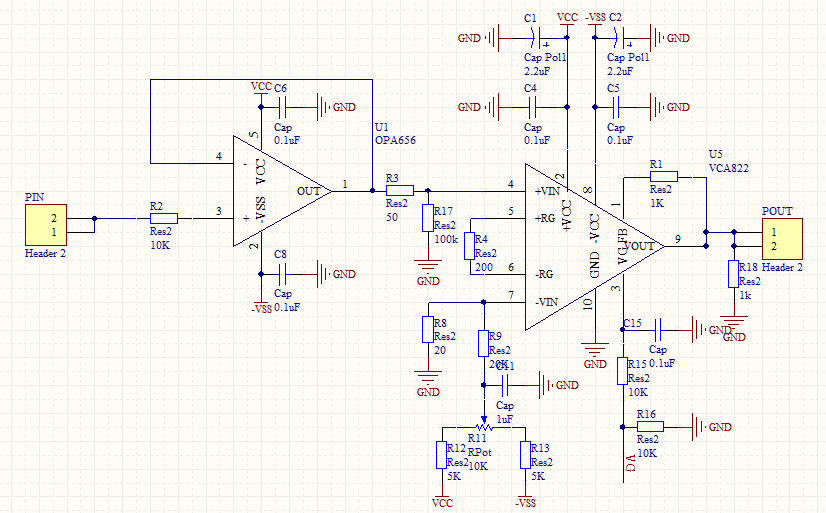The image size is (826, 513).
Task: Click the OUT pin label on OPA656
Action: point(308,191)
